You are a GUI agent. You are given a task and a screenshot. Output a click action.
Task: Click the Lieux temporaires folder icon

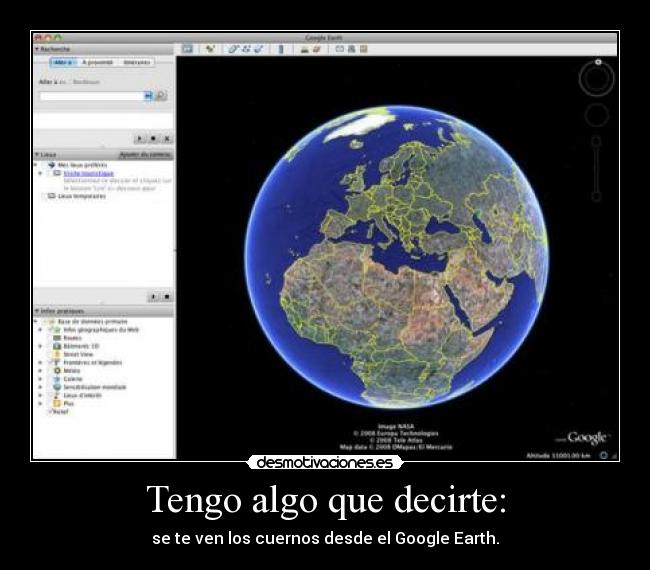coord(52,196)
